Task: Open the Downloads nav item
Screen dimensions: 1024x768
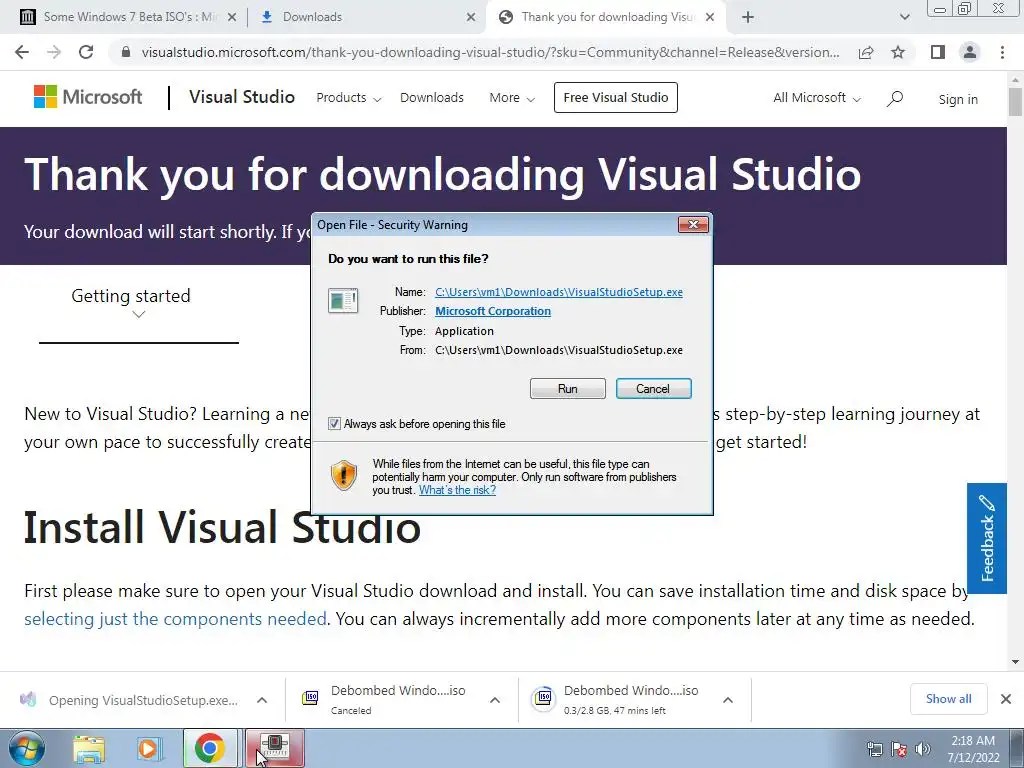Action: coord(432,98)
